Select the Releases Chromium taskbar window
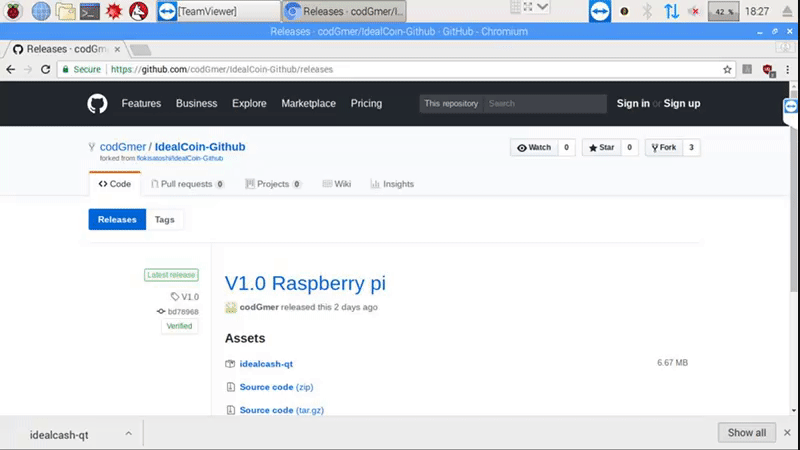Viewport: 800px width, 450px height. 344,11
